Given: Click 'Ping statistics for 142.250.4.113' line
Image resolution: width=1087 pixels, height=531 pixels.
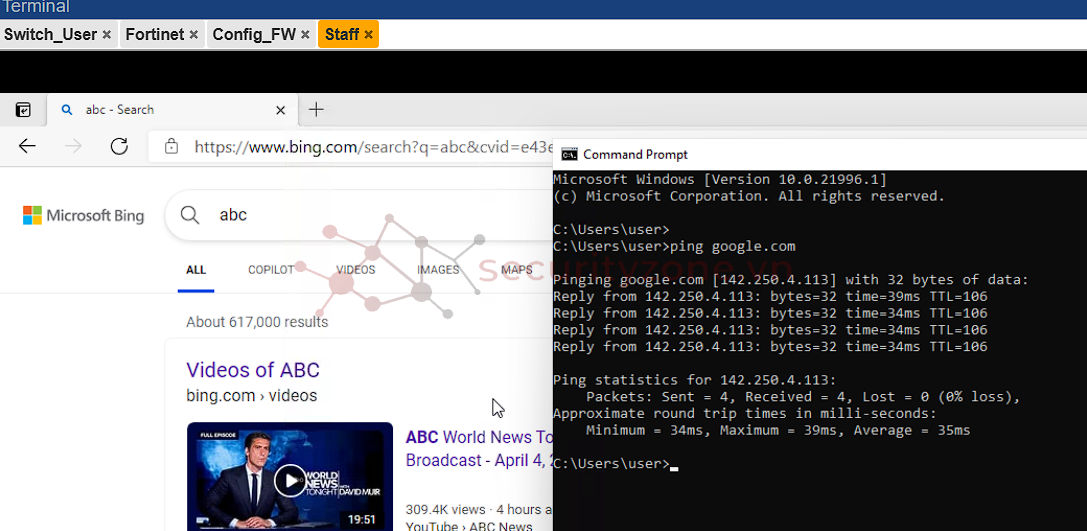Looking at the screenshot, I should pyautogui.click(x=695, y=380).
